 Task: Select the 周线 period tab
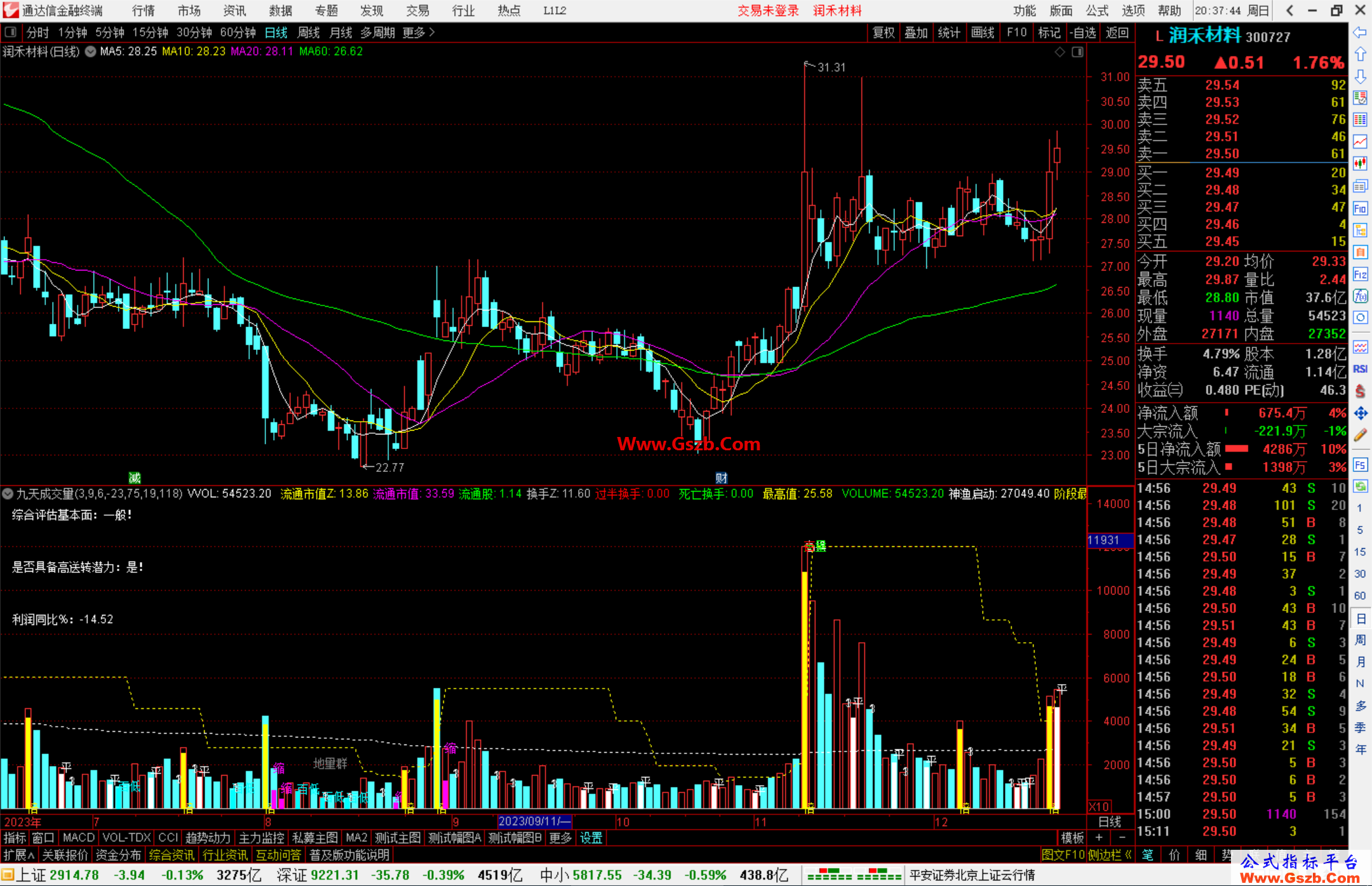[309, 32]
